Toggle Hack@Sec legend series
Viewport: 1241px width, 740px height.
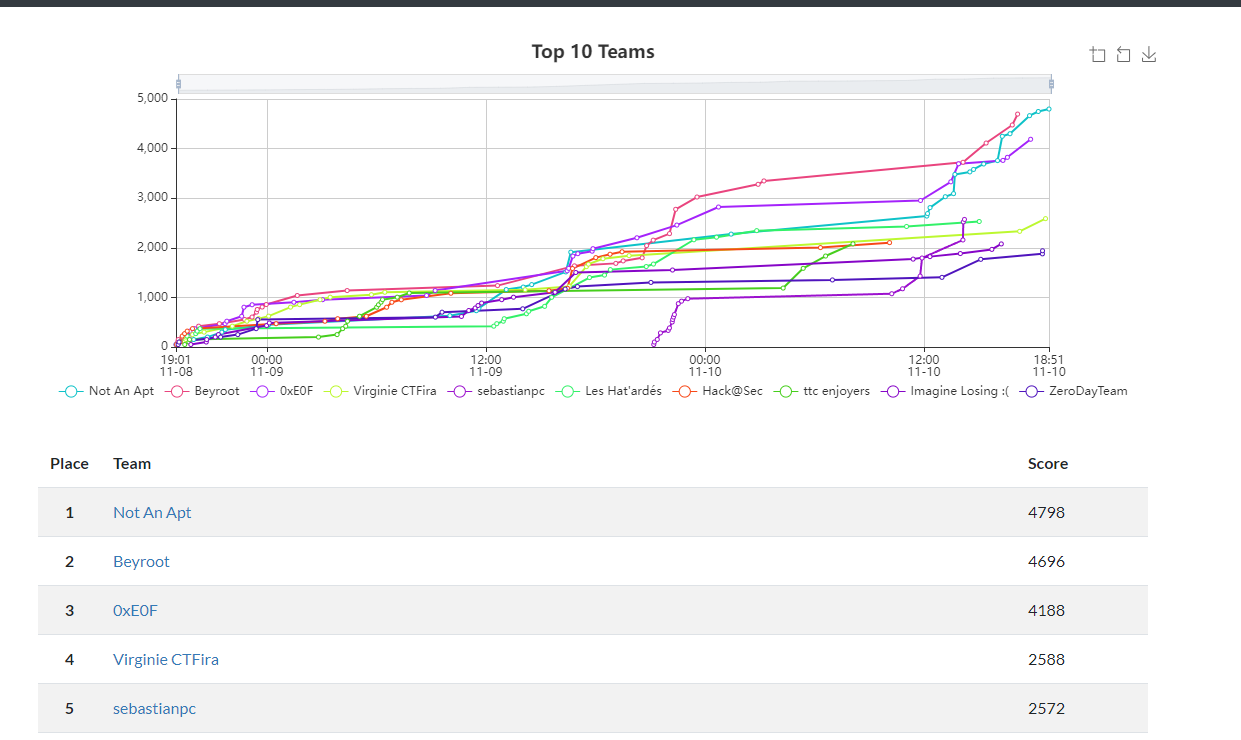718,391
